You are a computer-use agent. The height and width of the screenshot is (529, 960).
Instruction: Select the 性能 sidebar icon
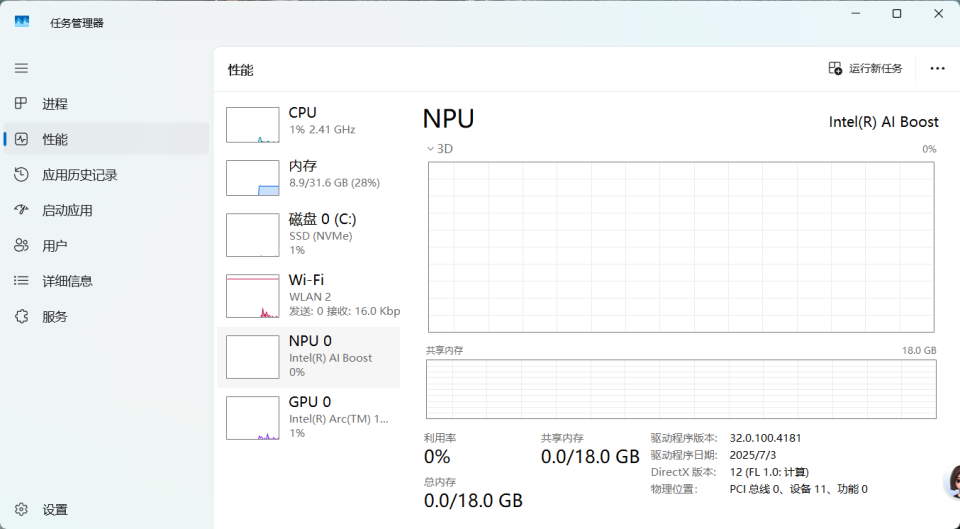coord(21,139)
